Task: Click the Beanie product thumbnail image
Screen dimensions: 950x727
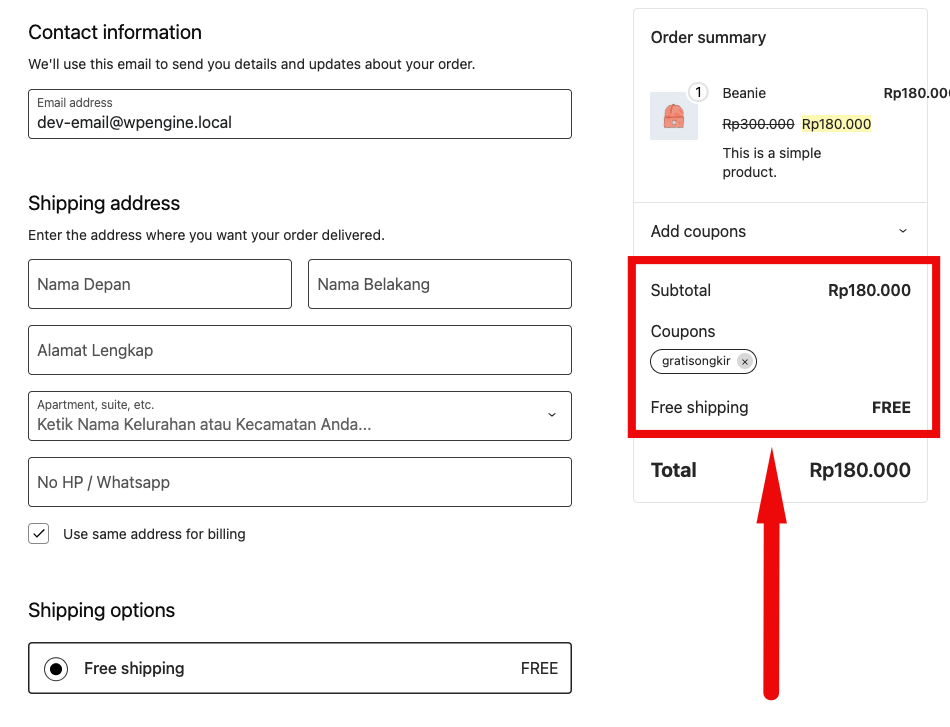Action: 673,117
